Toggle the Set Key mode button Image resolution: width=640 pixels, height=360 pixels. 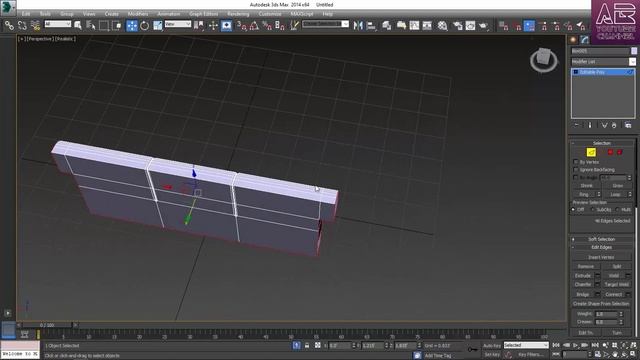491,355
